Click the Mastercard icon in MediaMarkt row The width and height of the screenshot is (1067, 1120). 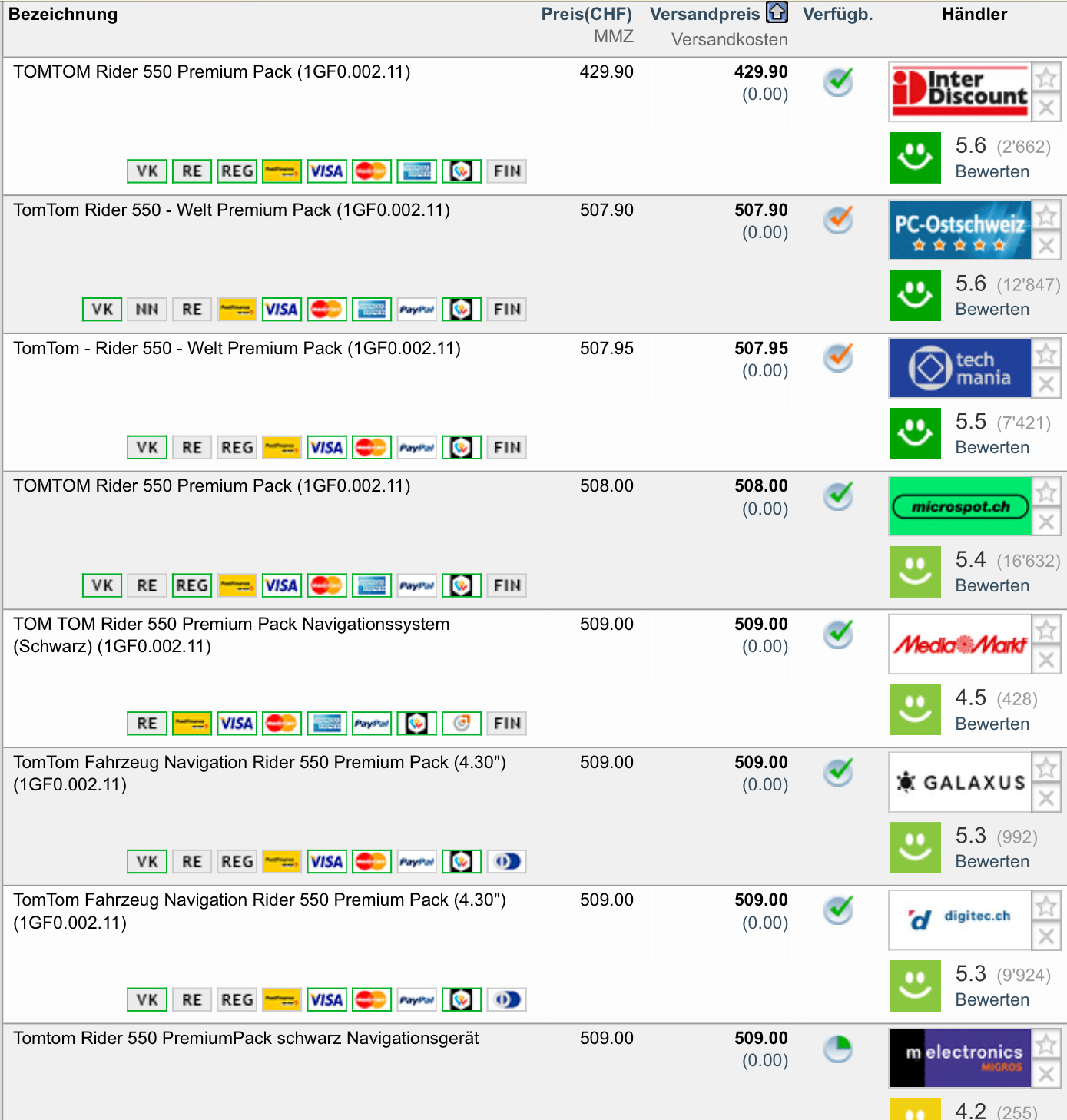click(x=281, y=724)
